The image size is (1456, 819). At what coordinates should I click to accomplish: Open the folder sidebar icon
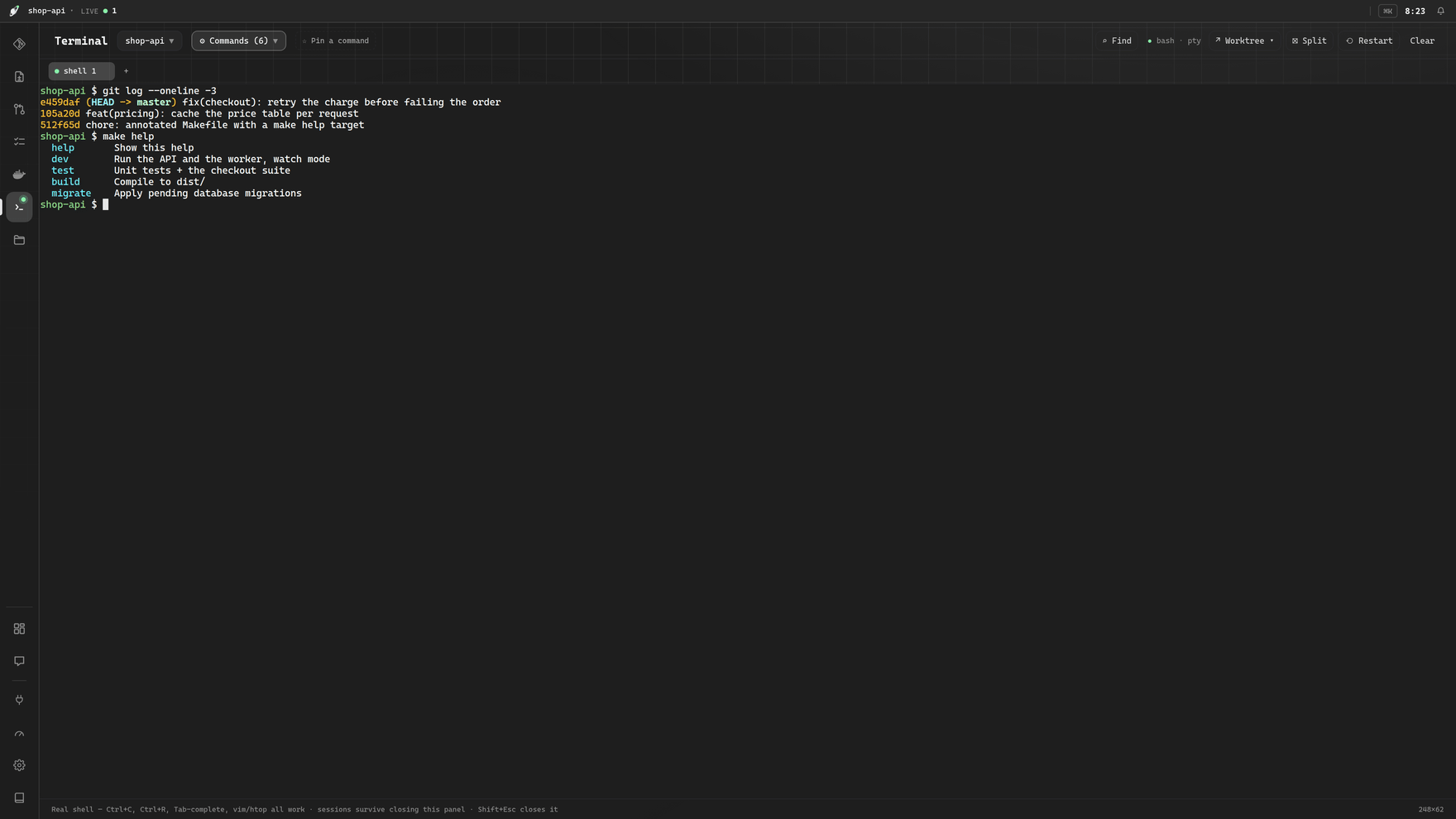click(x=19, y=240)
